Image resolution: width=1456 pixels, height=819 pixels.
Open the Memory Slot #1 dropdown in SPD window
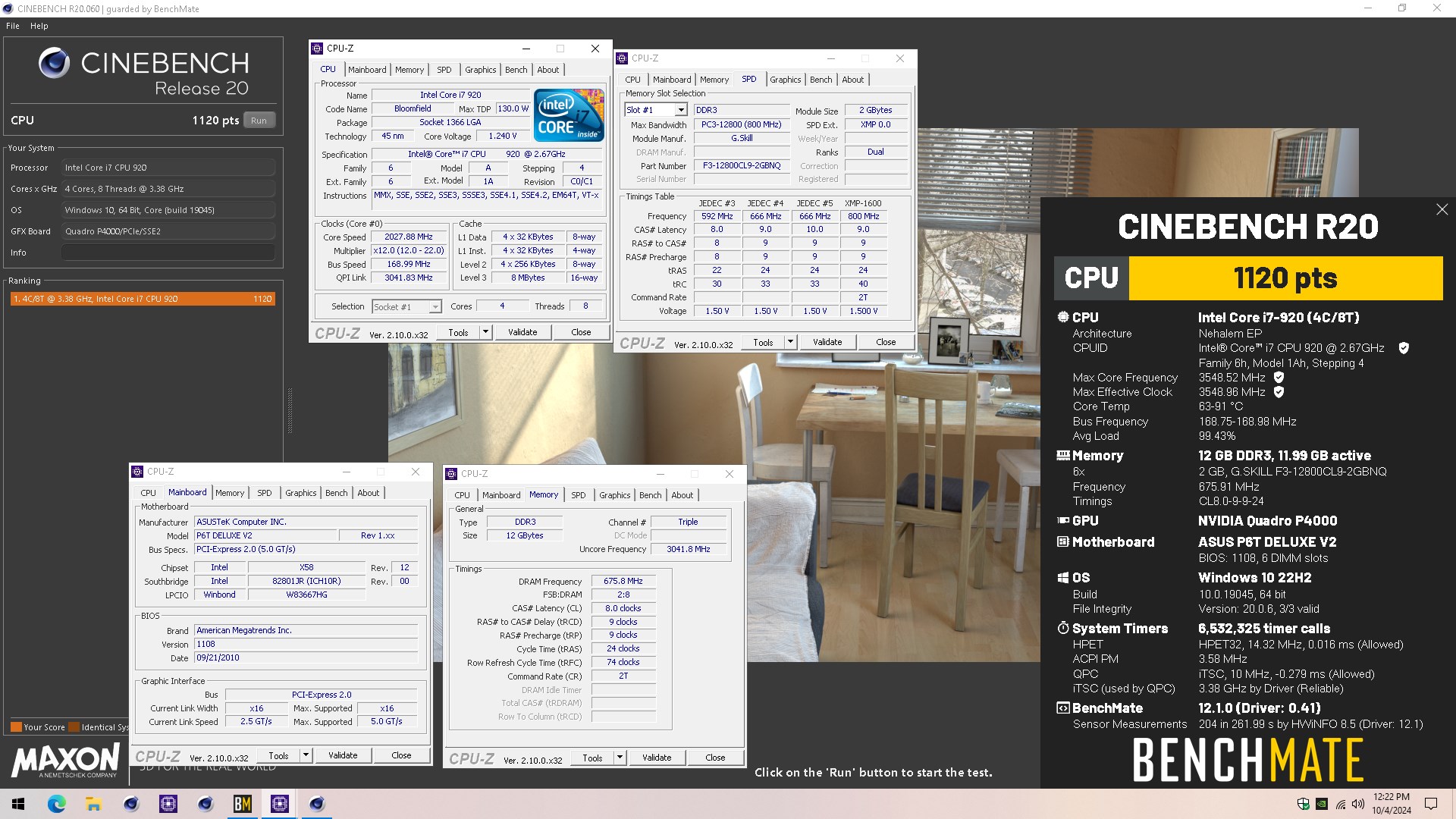tap(680, 110)
